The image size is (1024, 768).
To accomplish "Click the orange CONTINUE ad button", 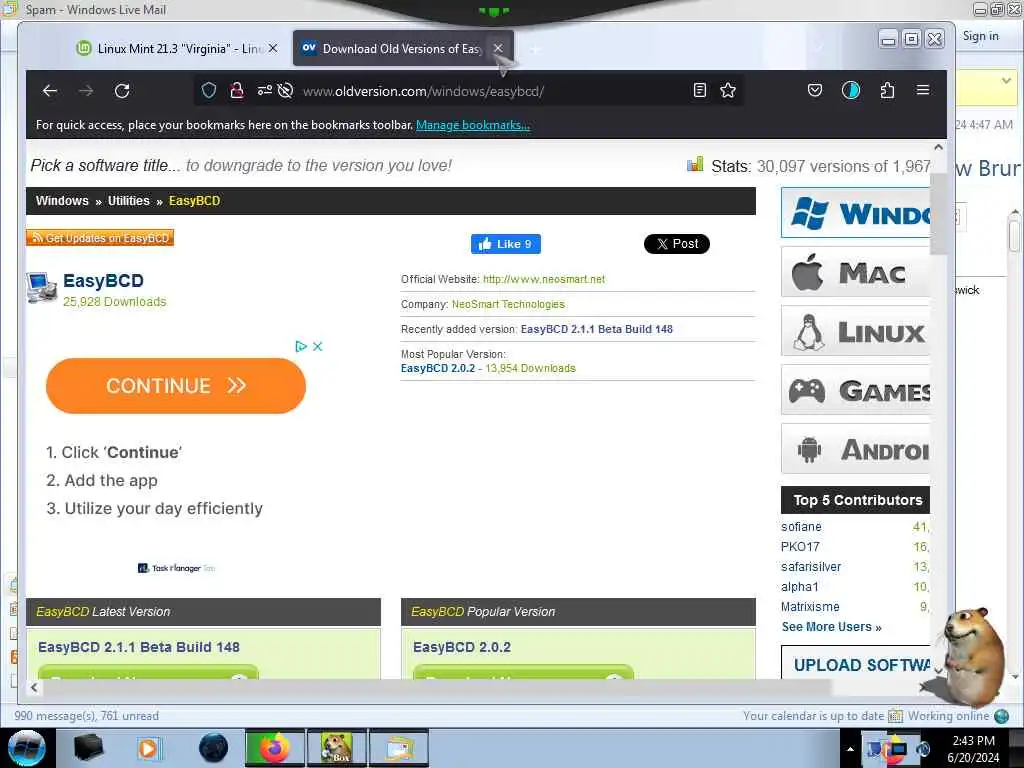I will [176, 386].
